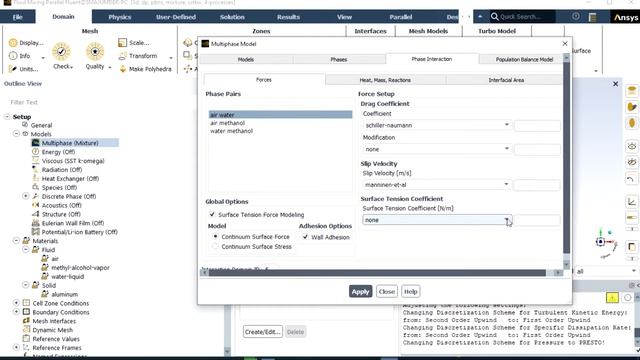The image size is (640, 360).
Task: Click the Quick Search magnifier icon
Action: point(494,17)
